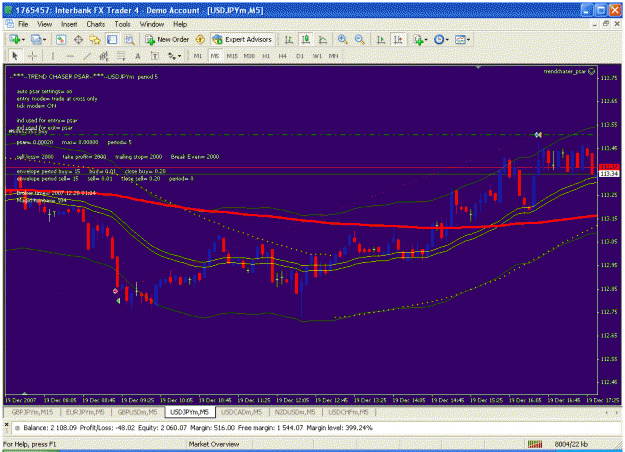625x452 pixels.
Task: Expand the Profiles dropdown arrow
Action: (45, 40)
